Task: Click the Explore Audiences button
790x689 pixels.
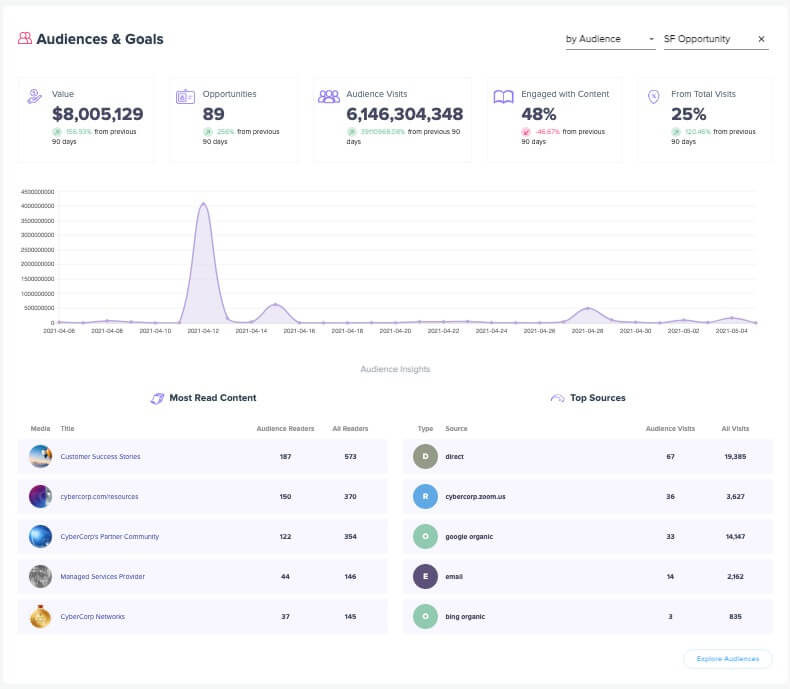Action: click(x=728, y=659)
